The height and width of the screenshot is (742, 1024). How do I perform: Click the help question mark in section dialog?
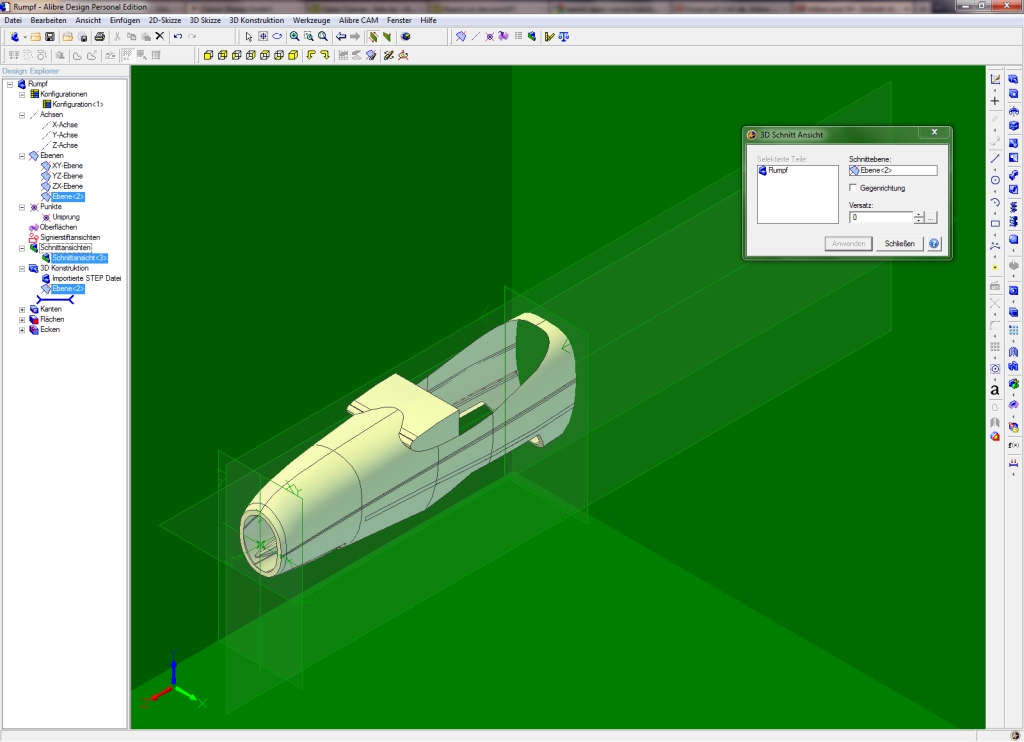pos(934,244)
